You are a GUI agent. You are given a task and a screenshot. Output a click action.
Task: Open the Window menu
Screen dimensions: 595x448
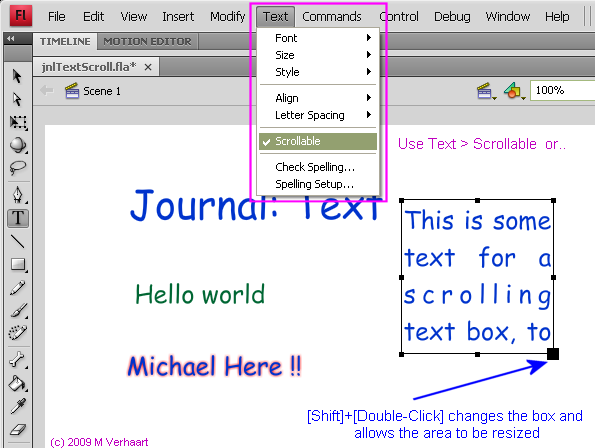coord(508,16)
